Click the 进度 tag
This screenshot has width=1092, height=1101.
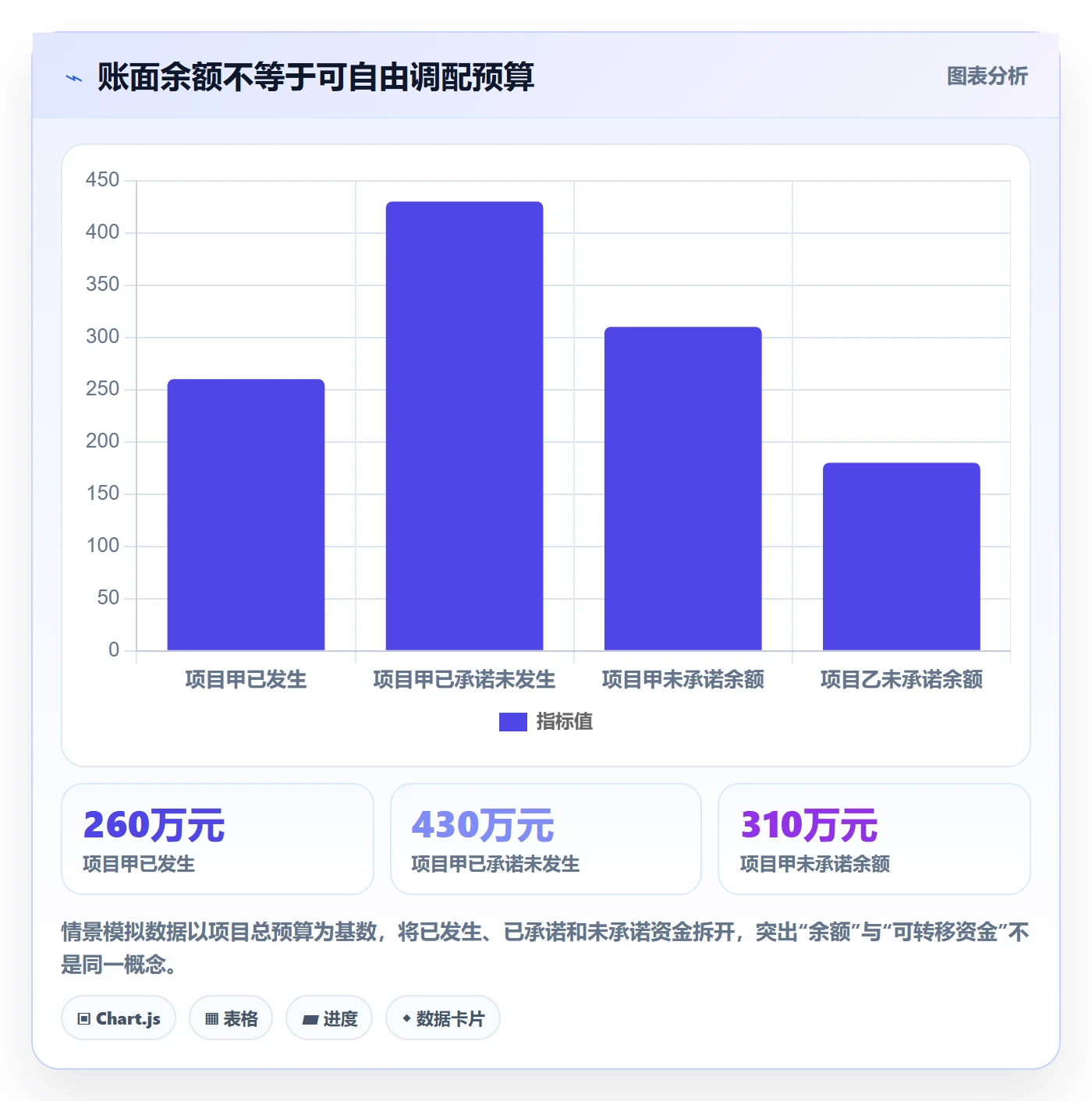(329, 1018)
